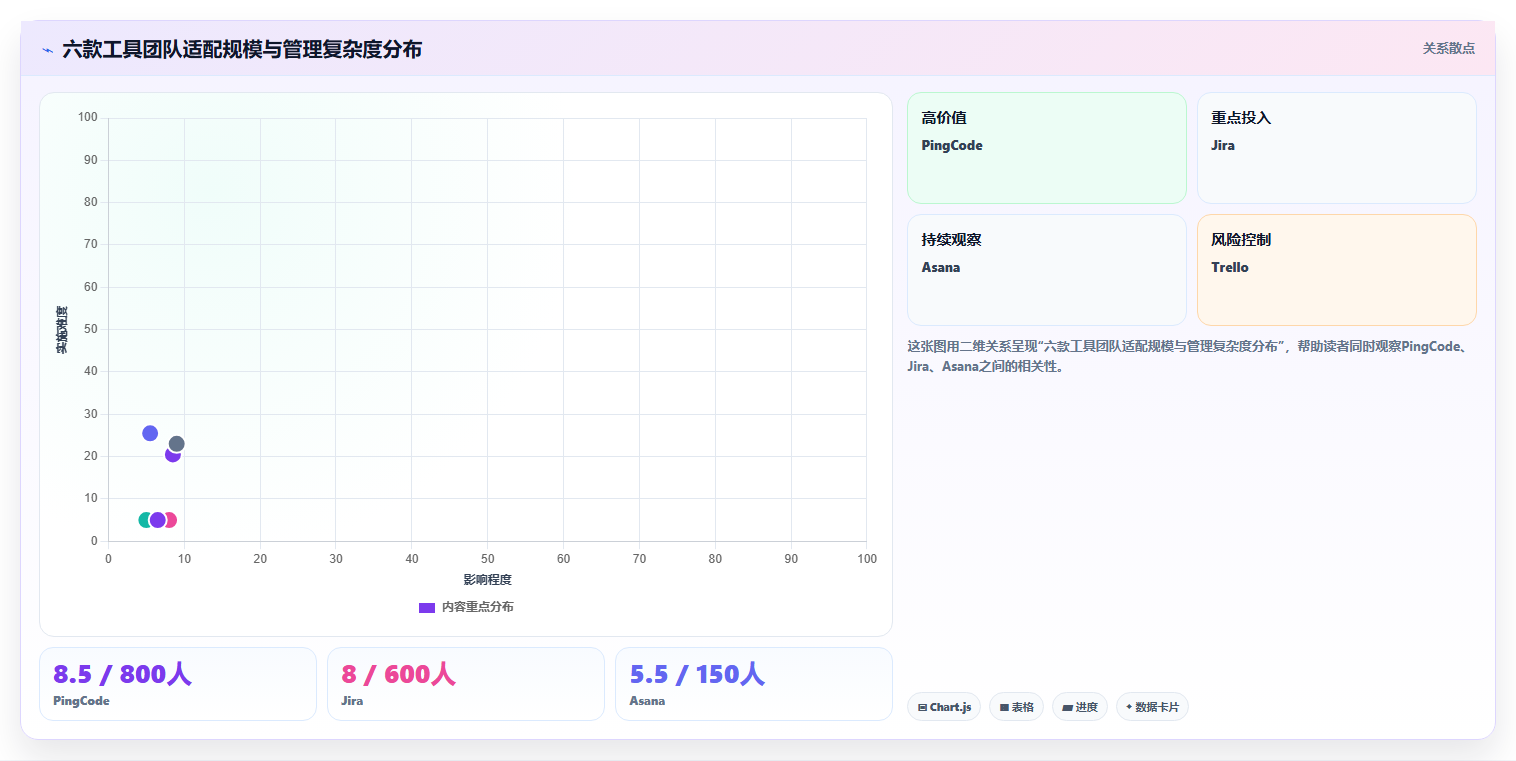
Task: Click the chart description paragraph text
Action: [1190, 356]
